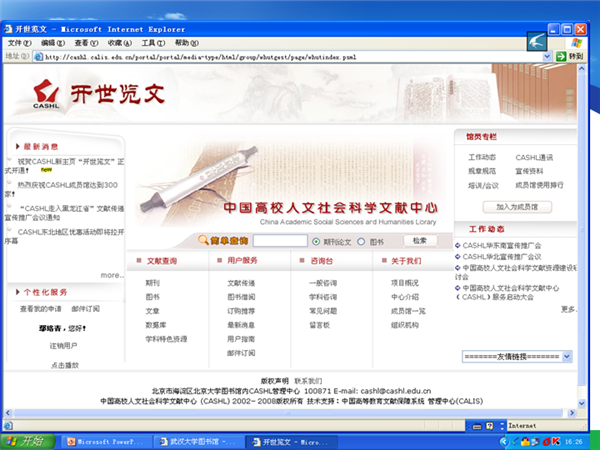Click the red square bullet beside 文献查询
The height and width of the screenshot is (450, 600).
[139, 261]
